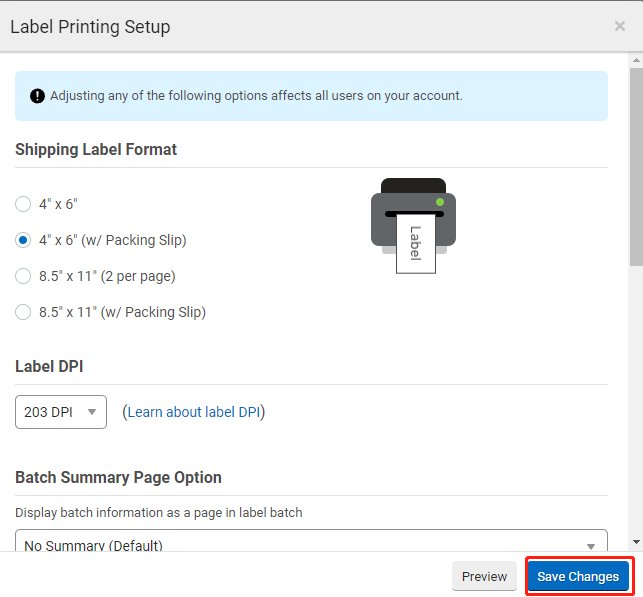Click the scrollbar down arrow

pyautogui.click(x=636, y=541)
